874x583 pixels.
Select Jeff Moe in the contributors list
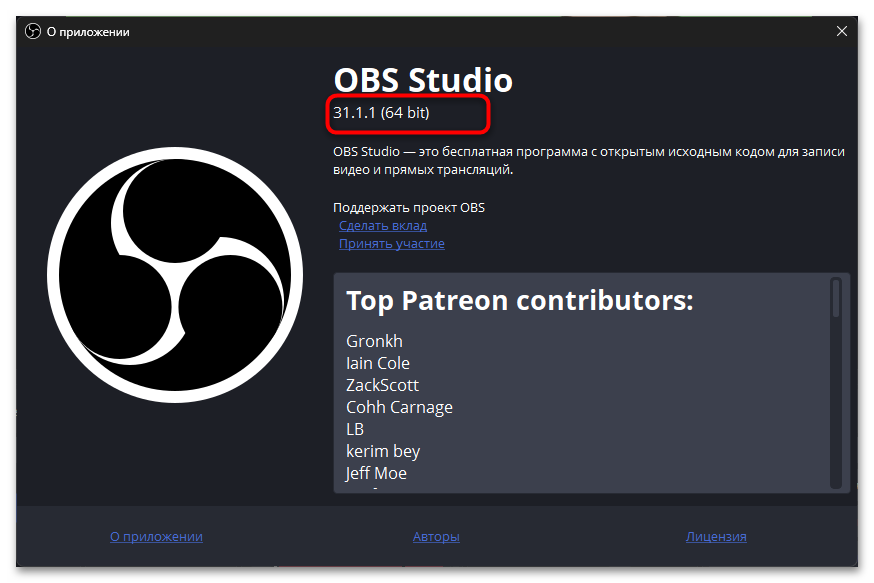tap(376, 473)
